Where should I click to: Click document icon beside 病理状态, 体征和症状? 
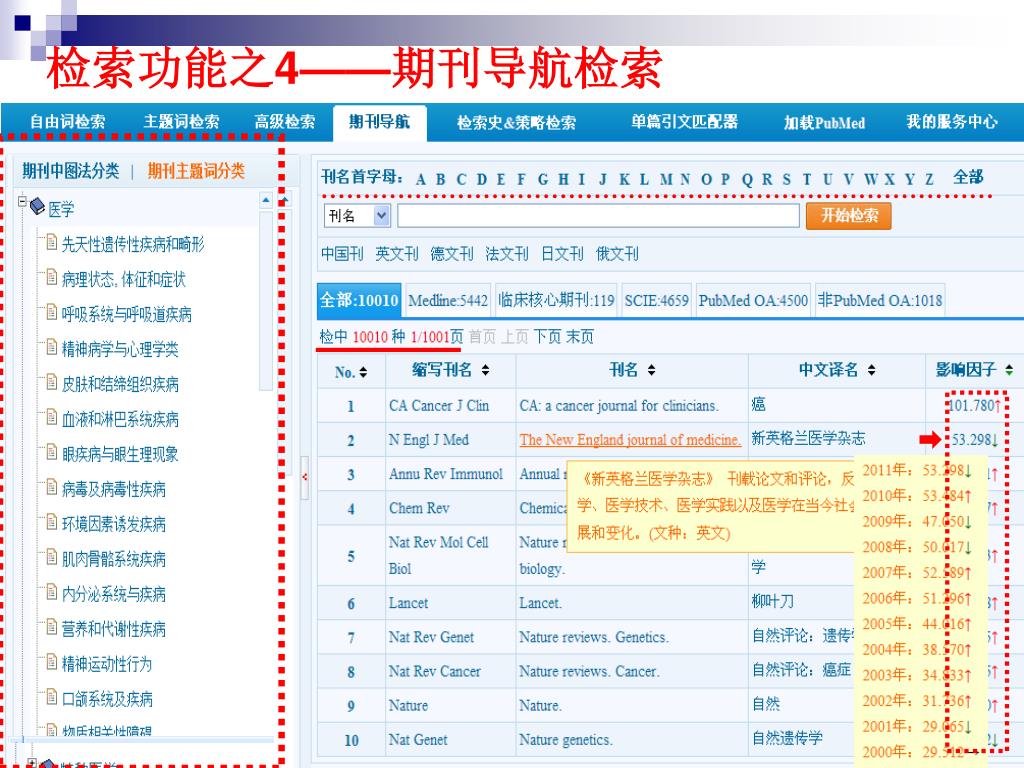pyautogui.click(x=52, y=278)
